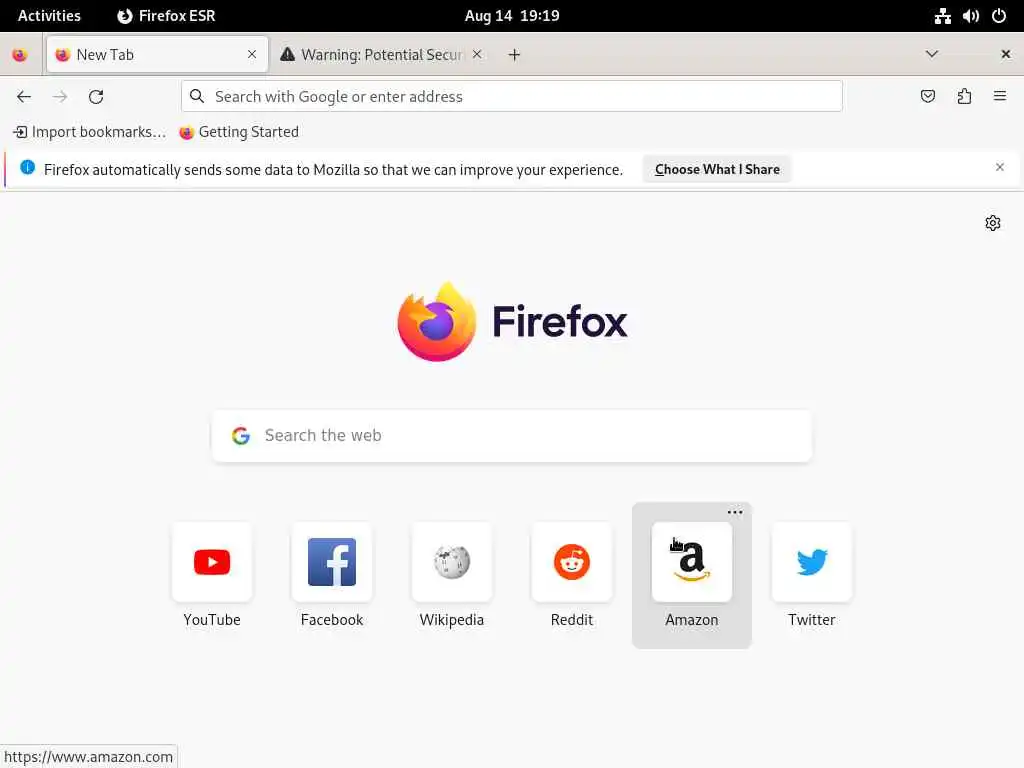This screenshot has height=768, width=1024.
Task: Open Amazon tile's three-dot menu
Action: tap(735, 512)
